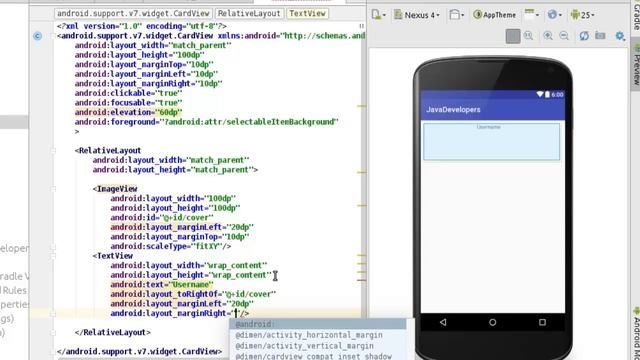Select android.support.v7.widget.CardView breadcrumb
Image resolution: width=640 pixels, height=360 pixels.
click(x=133, y=13)
